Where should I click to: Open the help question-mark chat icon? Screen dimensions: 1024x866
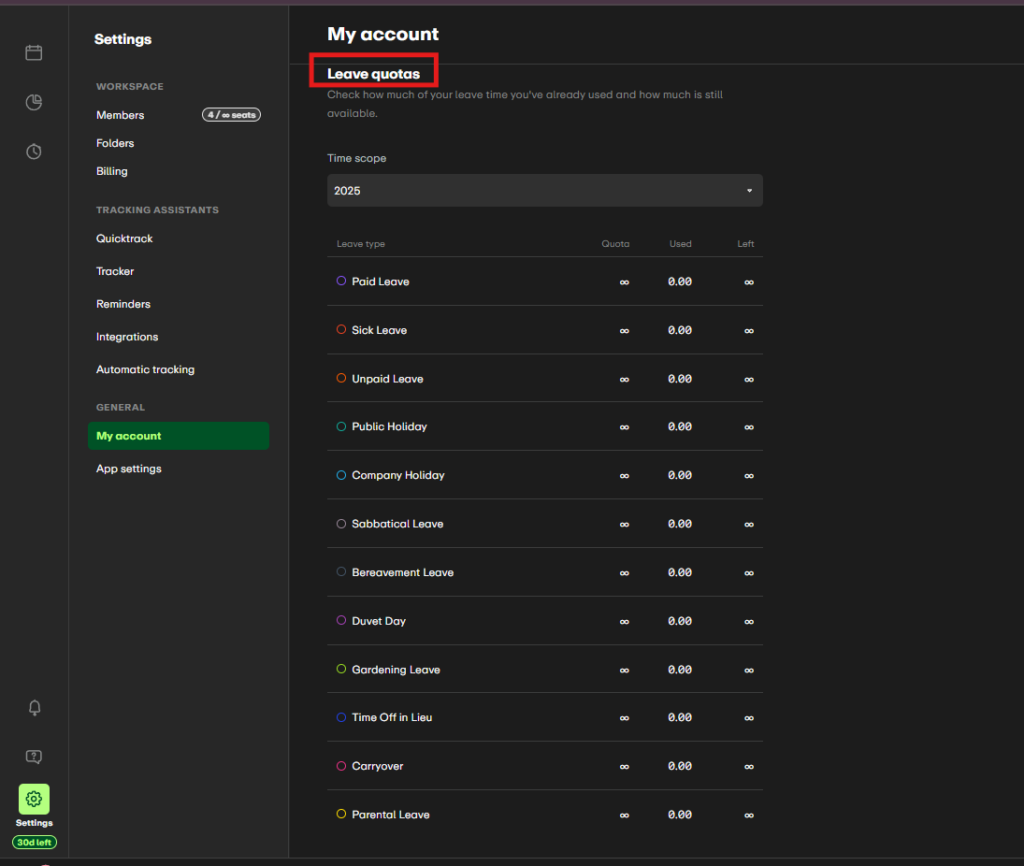[x=34, y=756]
